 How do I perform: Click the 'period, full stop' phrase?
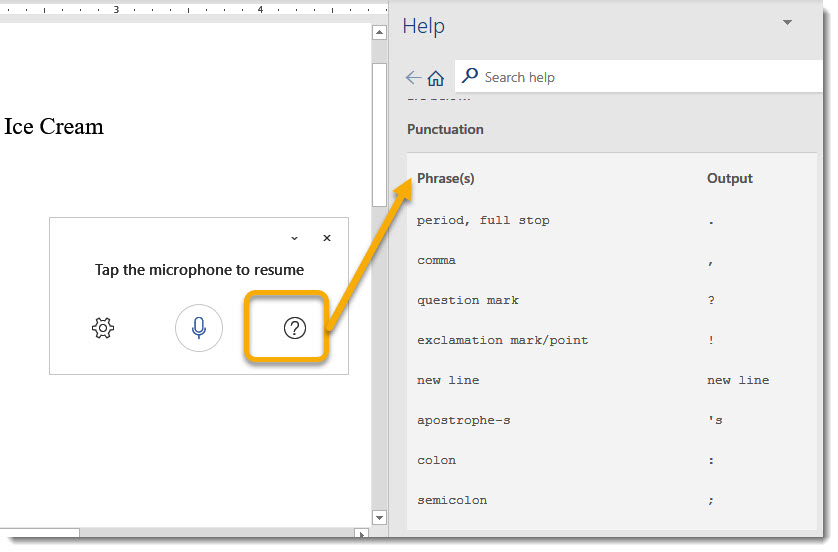(x=483, y=220)
